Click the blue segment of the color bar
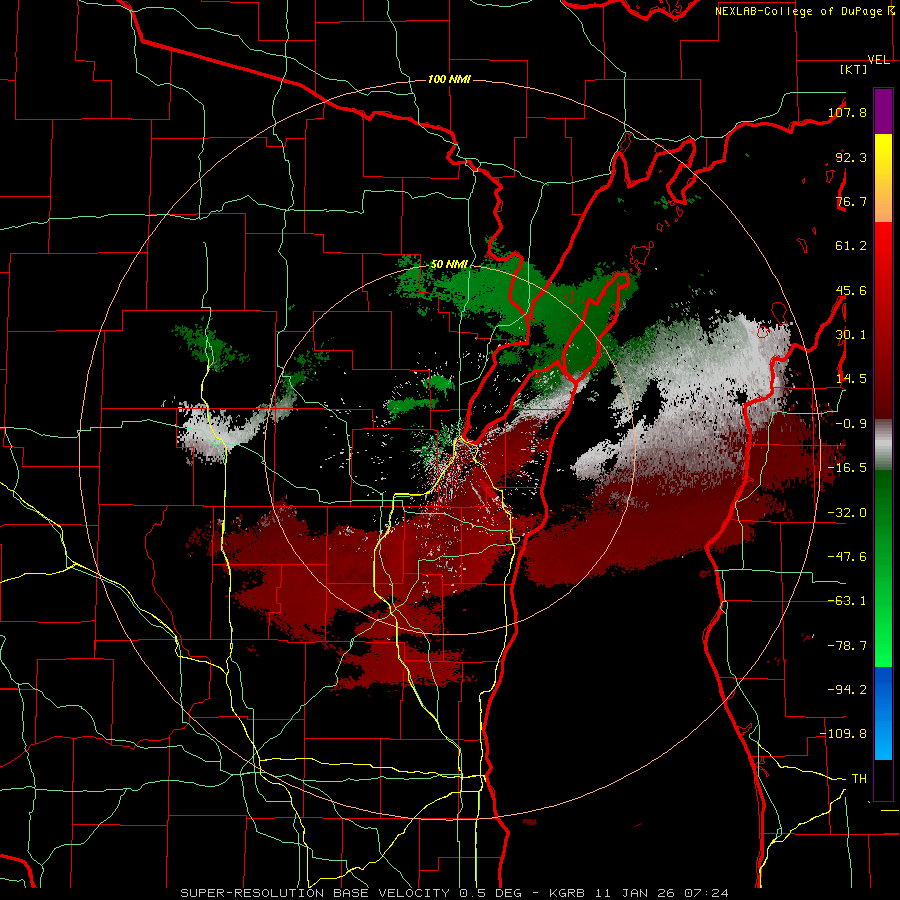Viewport: 900px width, 900px height. [x=883, y=713]
